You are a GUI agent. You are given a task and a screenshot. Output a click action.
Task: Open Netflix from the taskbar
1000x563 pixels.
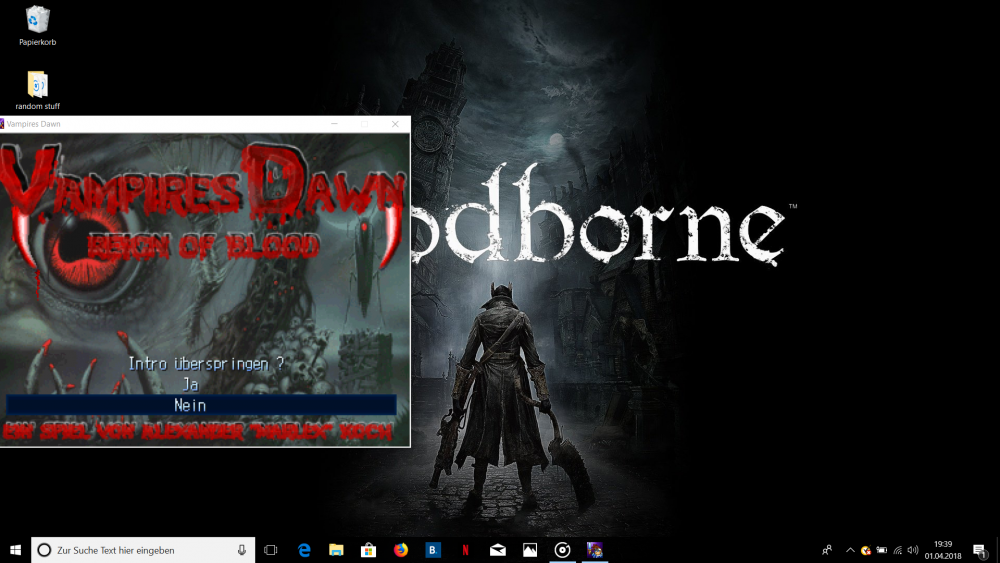click(465, 550)
